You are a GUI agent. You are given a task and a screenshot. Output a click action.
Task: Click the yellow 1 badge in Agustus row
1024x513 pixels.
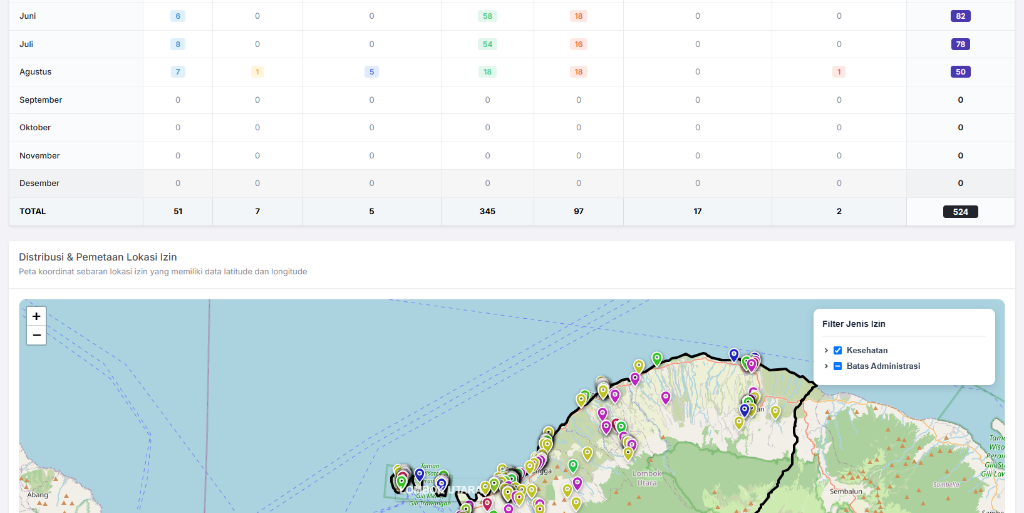257,72
